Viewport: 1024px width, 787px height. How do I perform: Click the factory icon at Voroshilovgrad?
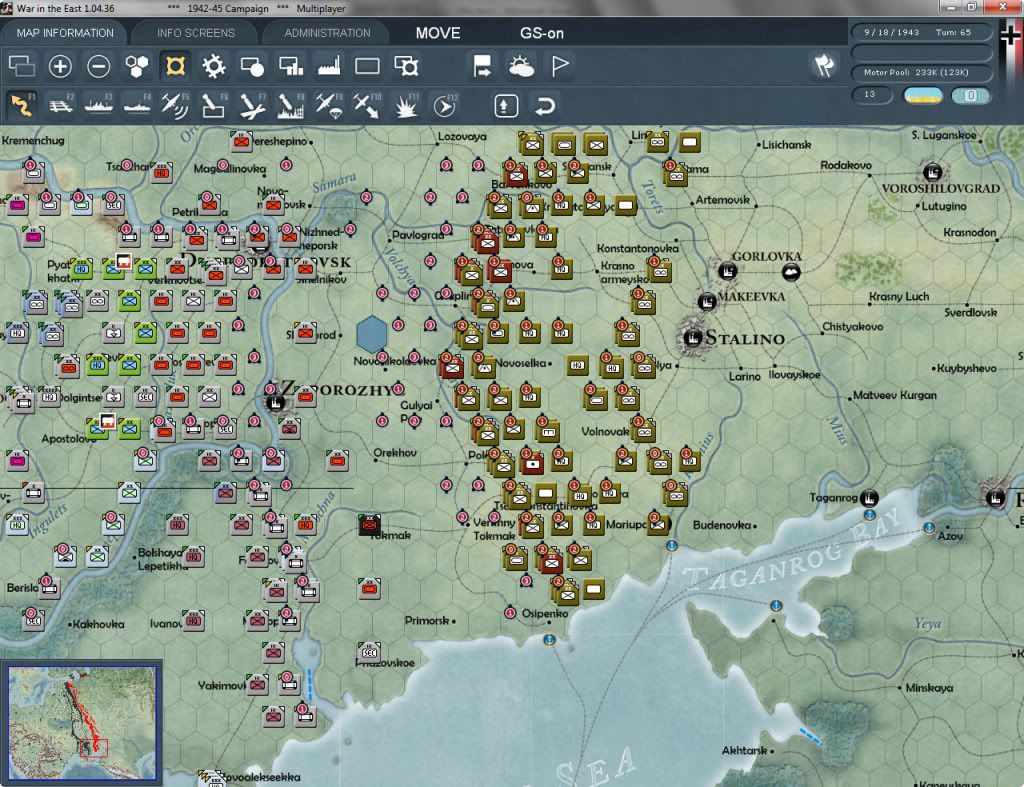933,172
